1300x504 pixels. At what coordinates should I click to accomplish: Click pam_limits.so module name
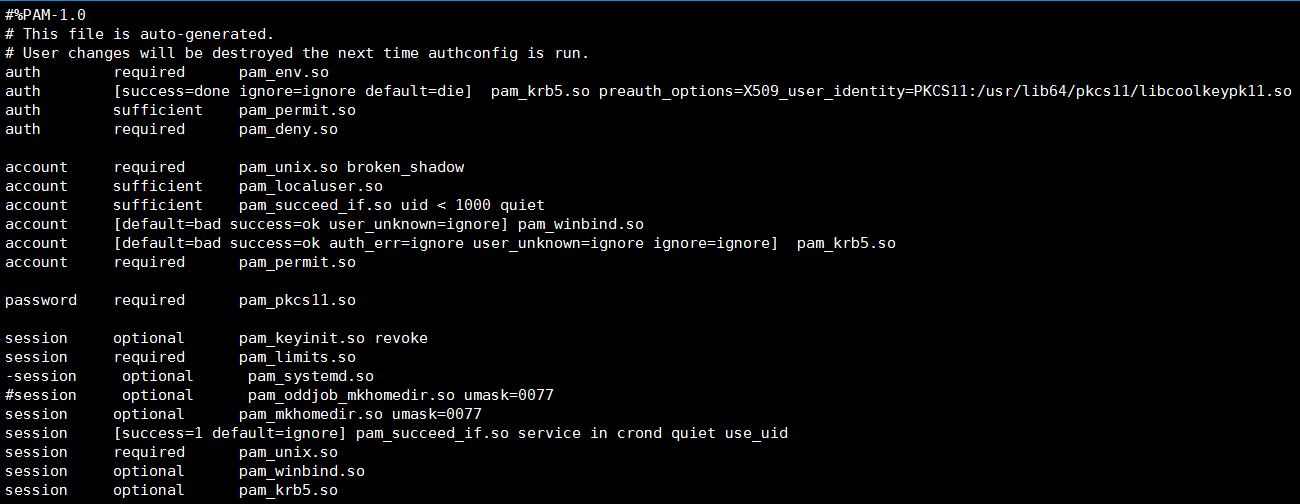(297, 357)
